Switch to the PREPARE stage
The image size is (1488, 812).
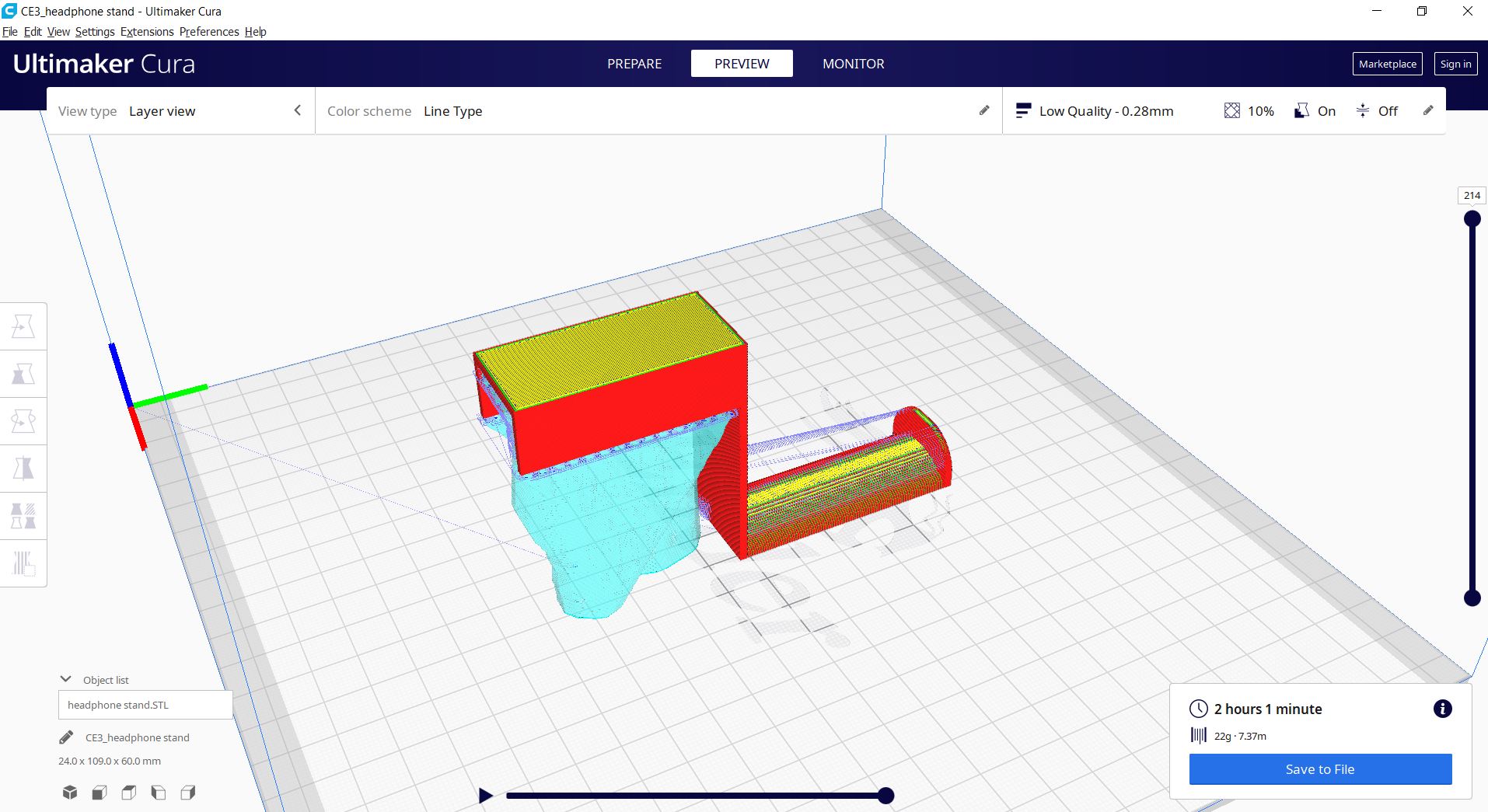point(634,64)
